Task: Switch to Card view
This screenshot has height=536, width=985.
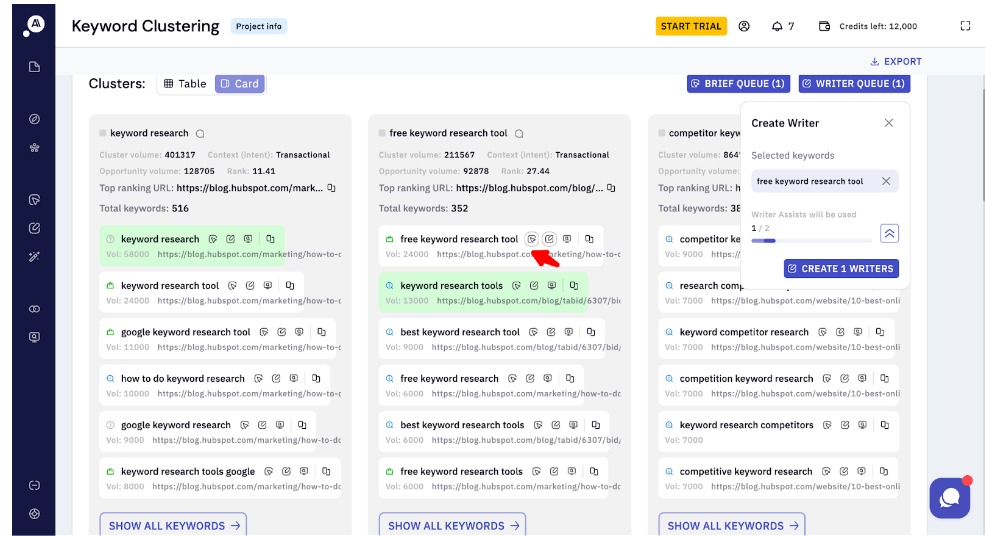Action: click(239, 84)
